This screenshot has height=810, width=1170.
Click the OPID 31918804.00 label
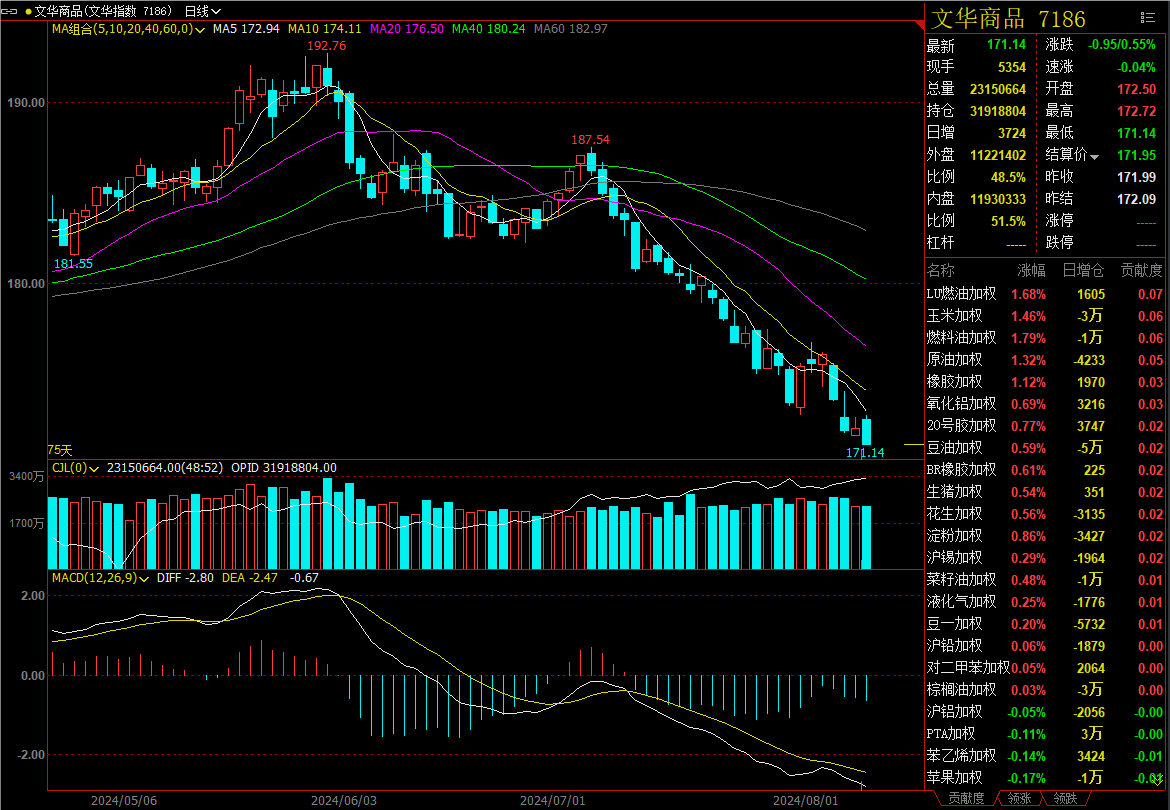pos(284,468)
